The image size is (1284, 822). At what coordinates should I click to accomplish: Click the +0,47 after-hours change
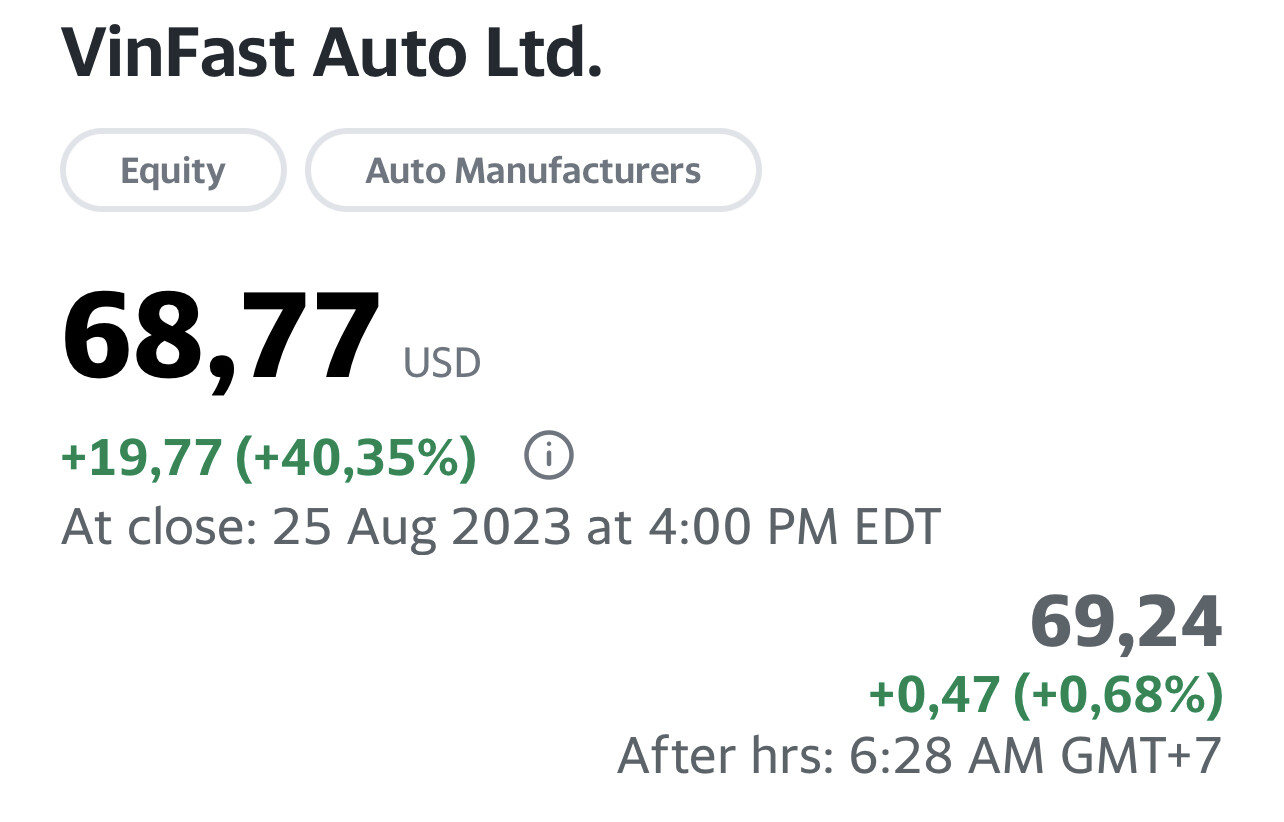pos(934,695)
